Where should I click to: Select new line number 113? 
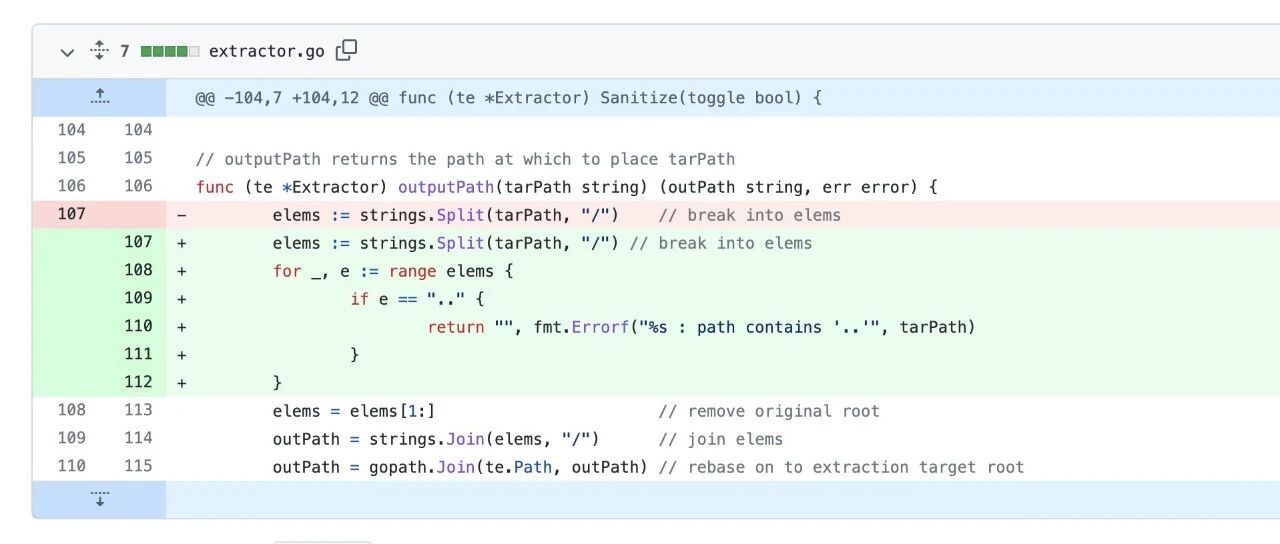click(138, 410)
